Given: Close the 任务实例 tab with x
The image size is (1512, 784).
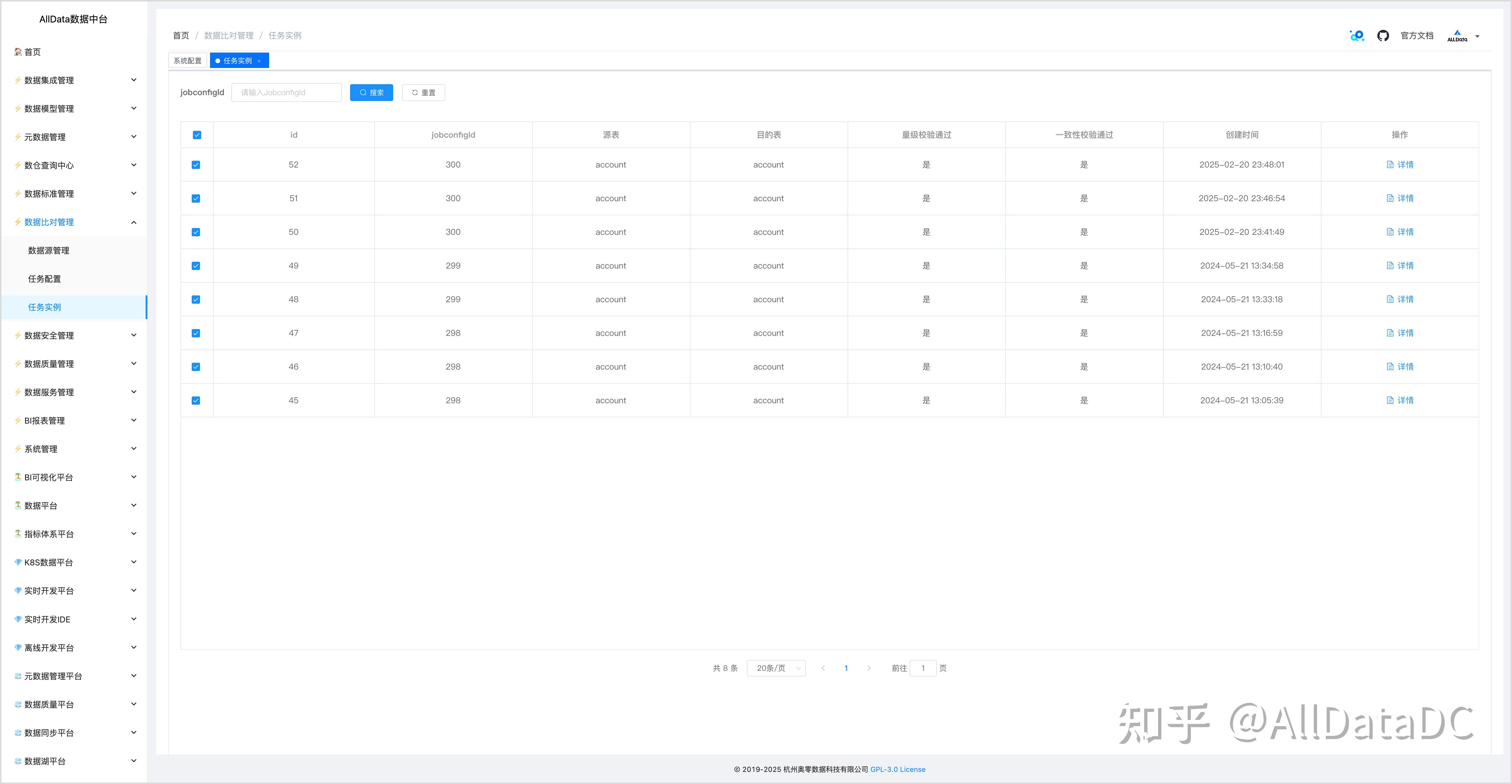Looking at the screenshot, I should pos(259,61).
